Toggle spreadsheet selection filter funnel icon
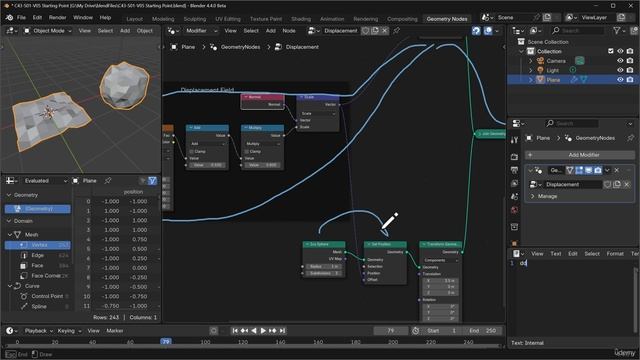 coord(152,181)
